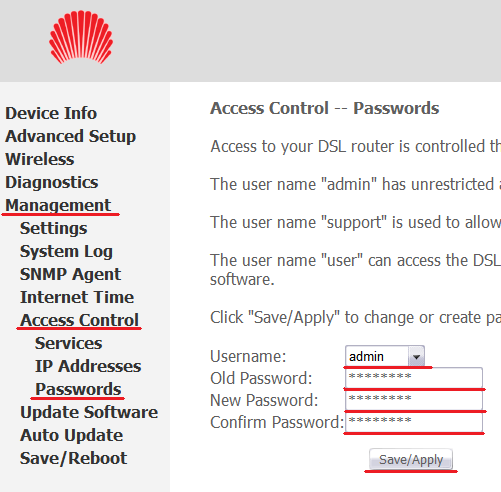Open Advanced Setup menu

pyautogui.click(x=71, y=136)
